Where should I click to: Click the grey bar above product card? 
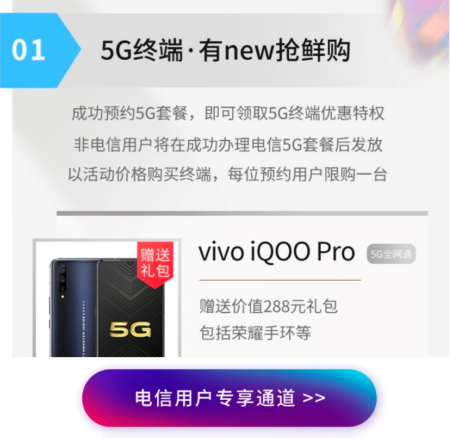[242, 213]
